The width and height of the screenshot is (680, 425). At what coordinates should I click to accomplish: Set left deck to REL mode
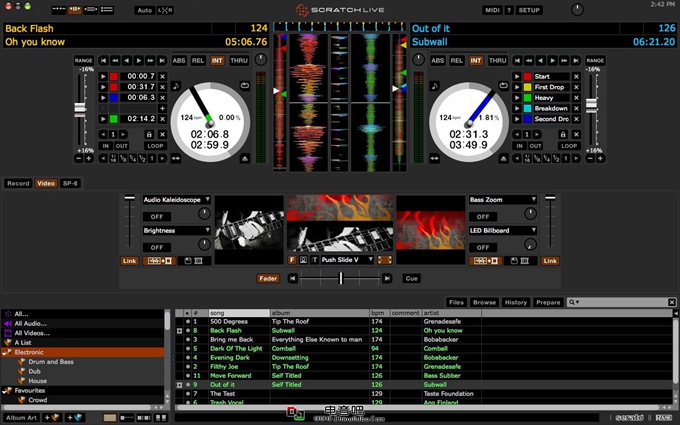[198, 61]
